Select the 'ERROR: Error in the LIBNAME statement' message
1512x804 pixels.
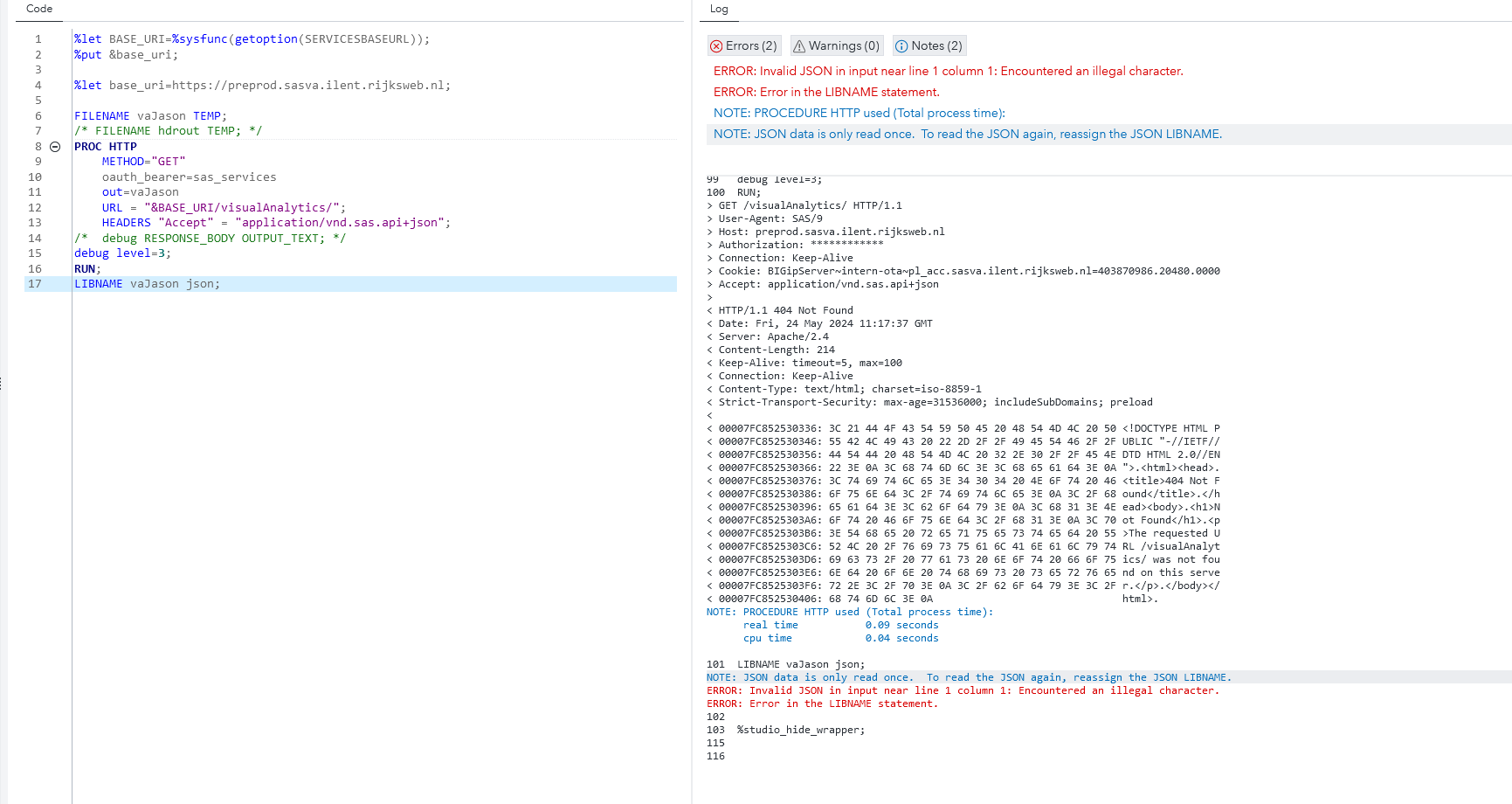point(826,92)
